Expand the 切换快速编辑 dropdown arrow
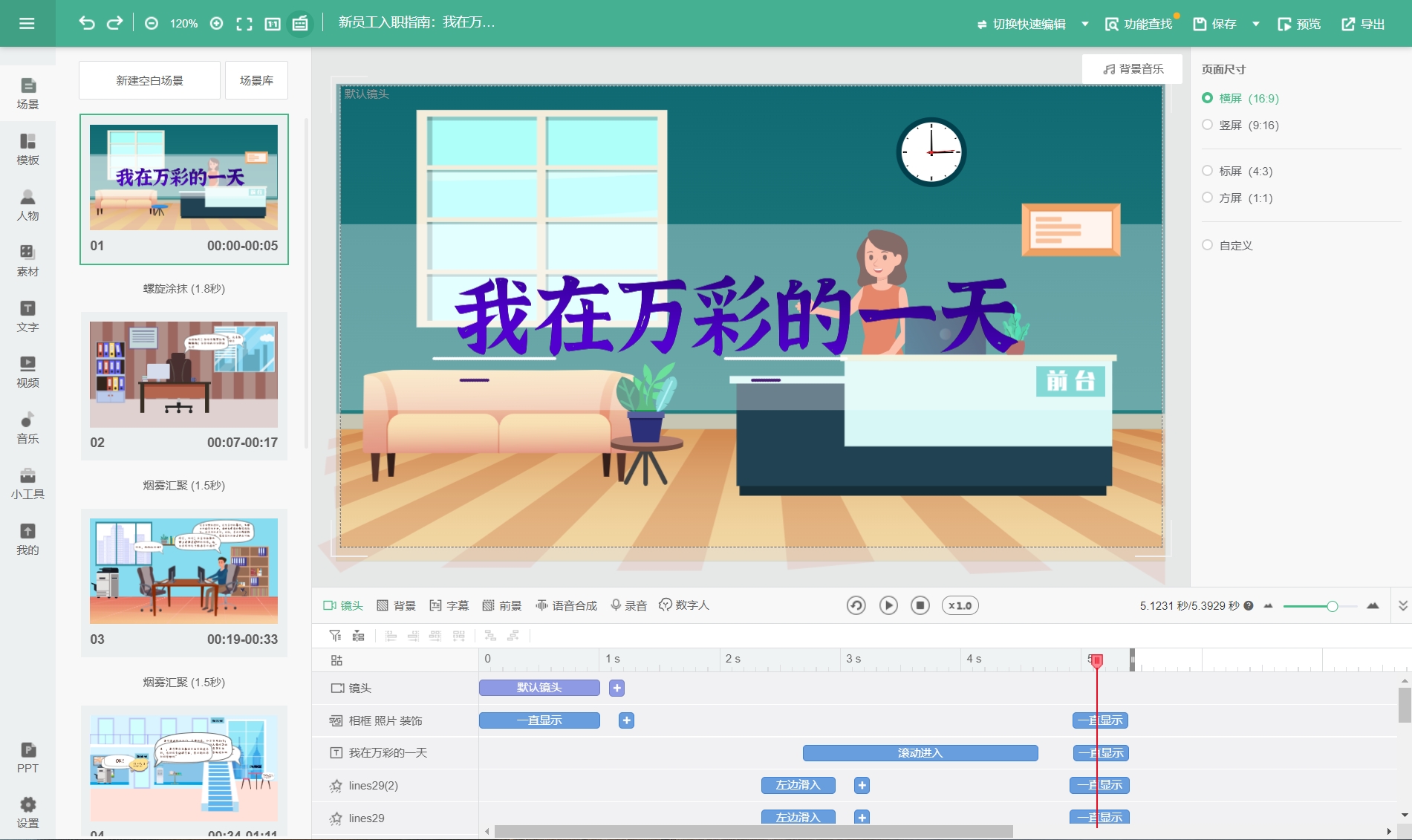The image size is (1412, 840). click(x=1085, y=24)
